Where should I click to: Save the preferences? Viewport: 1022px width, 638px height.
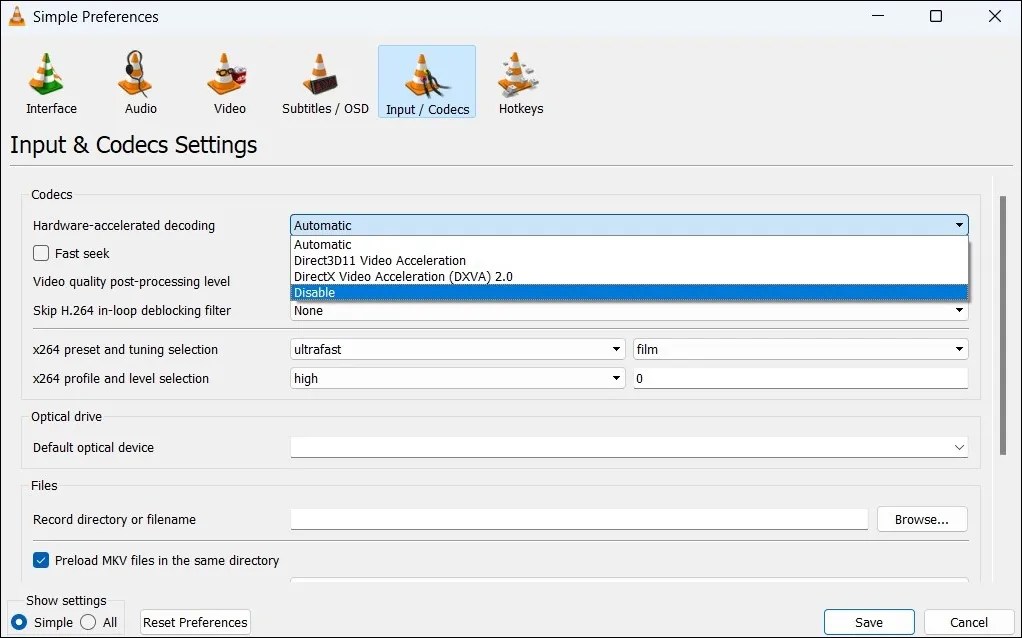pos(868,622)
